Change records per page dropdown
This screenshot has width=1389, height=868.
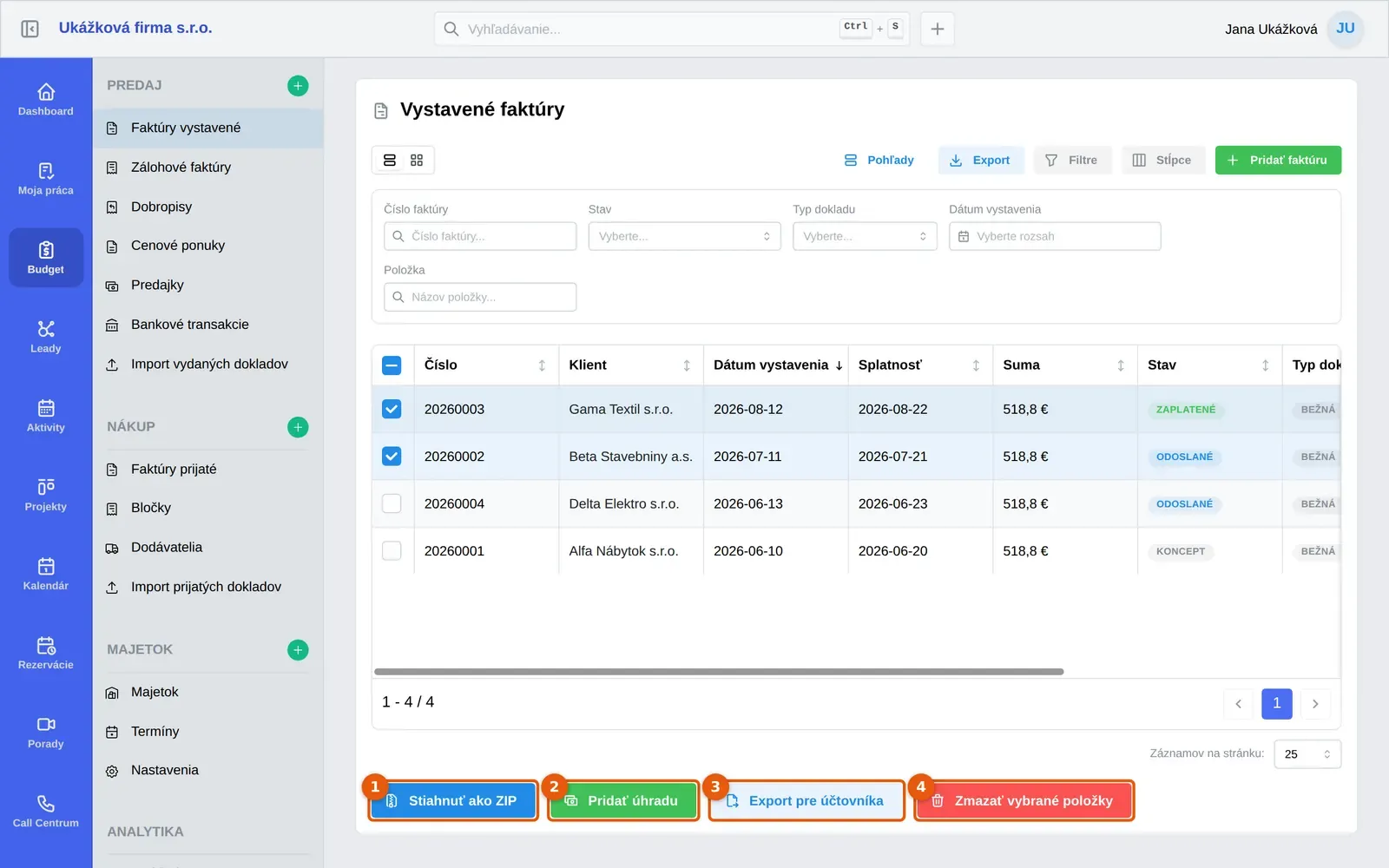[x=1307, y=753]
